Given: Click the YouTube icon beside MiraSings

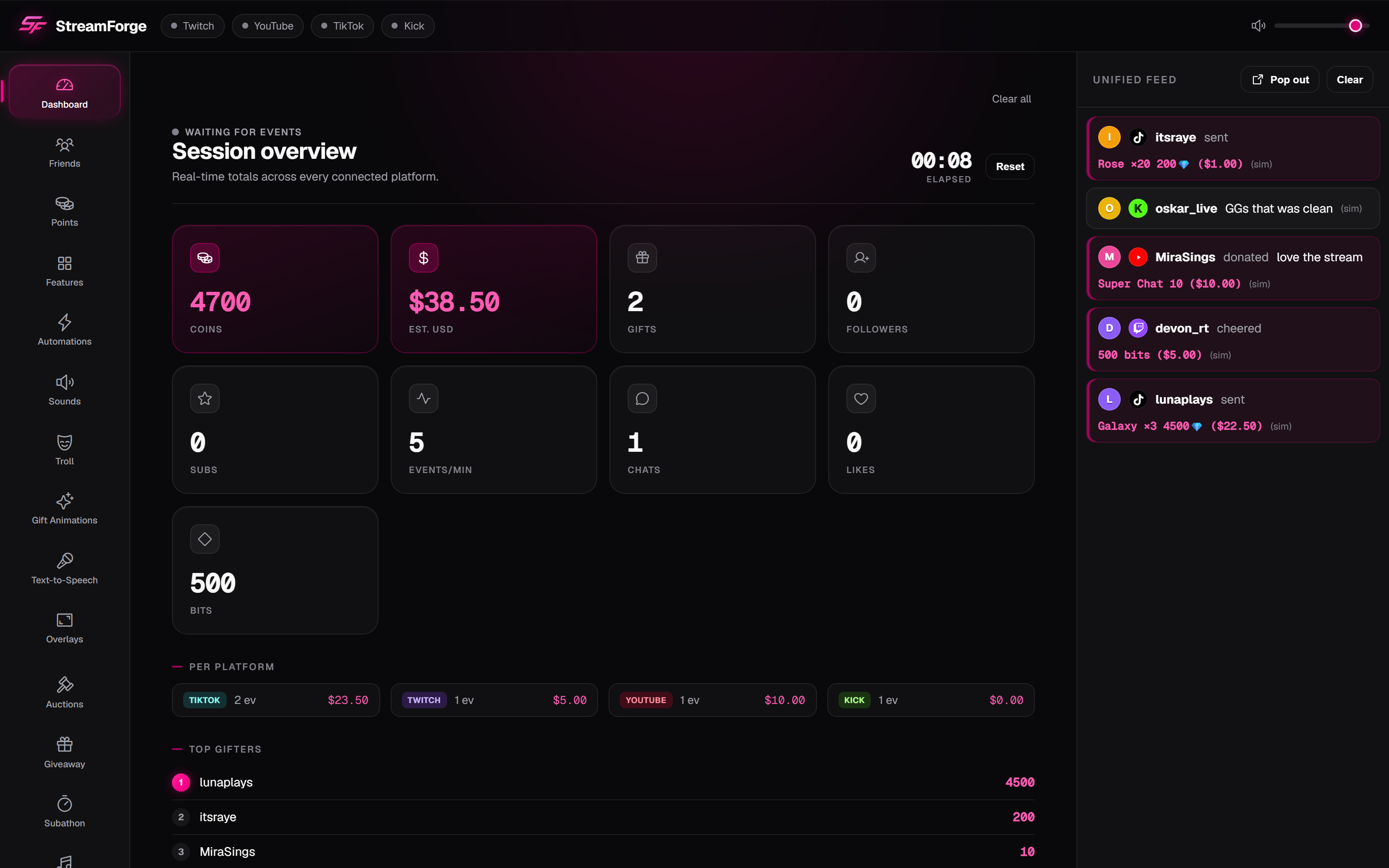Looking at the screenshot, I should tap(1138, 256).
